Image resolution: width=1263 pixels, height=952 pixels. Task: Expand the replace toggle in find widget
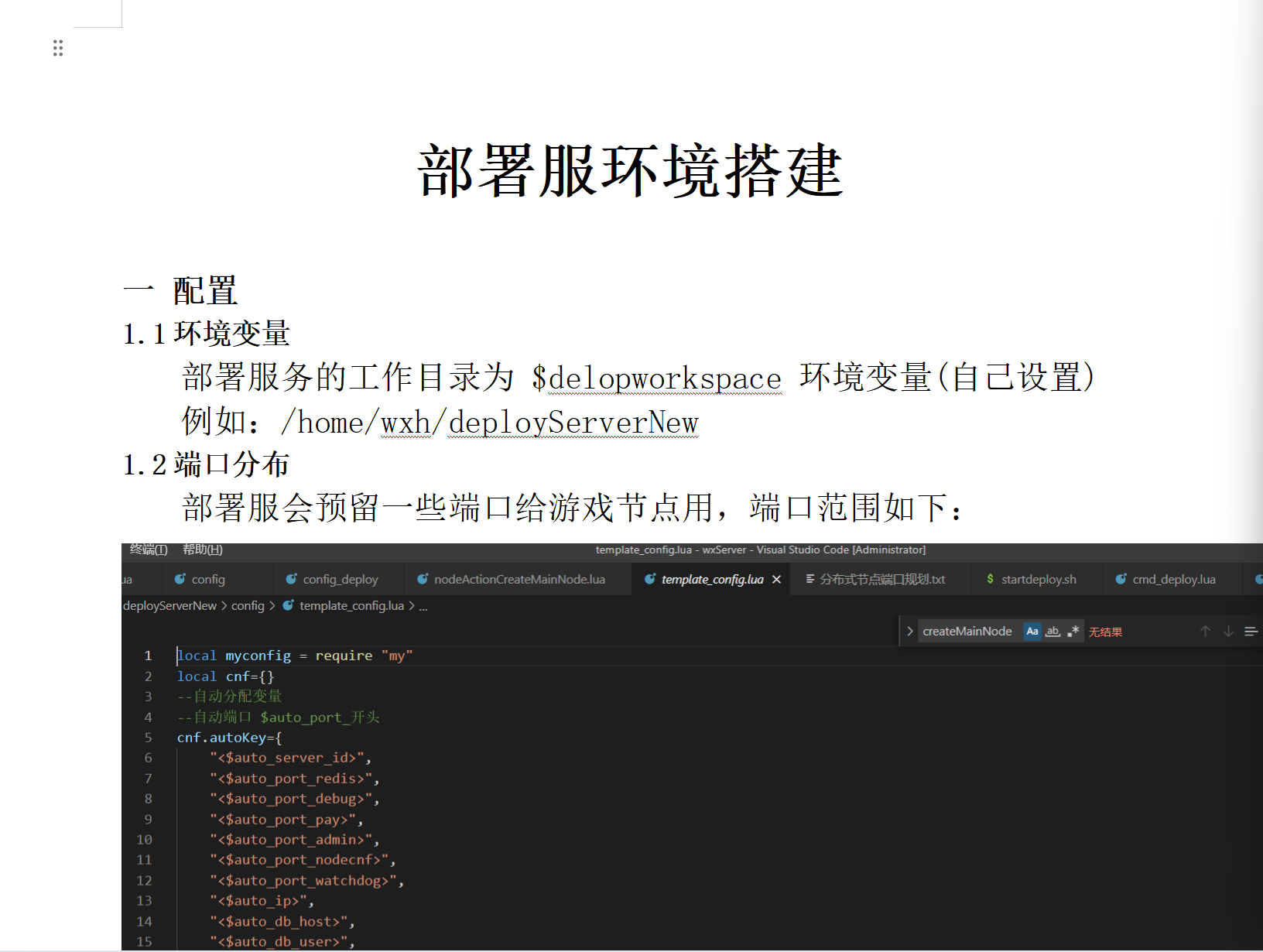(x=910, y=632)
